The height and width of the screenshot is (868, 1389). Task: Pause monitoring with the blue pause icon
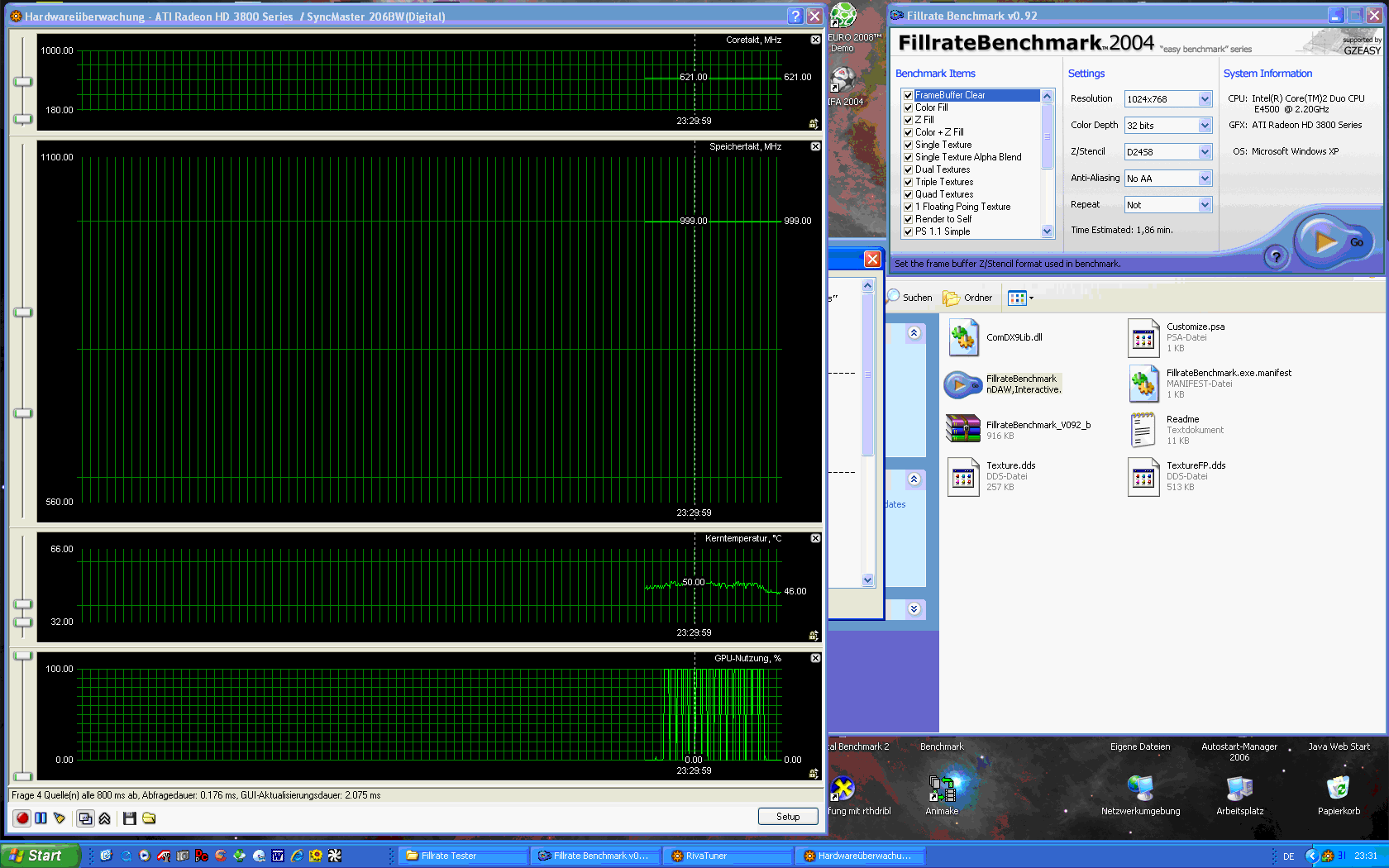(x=41, y=818)
